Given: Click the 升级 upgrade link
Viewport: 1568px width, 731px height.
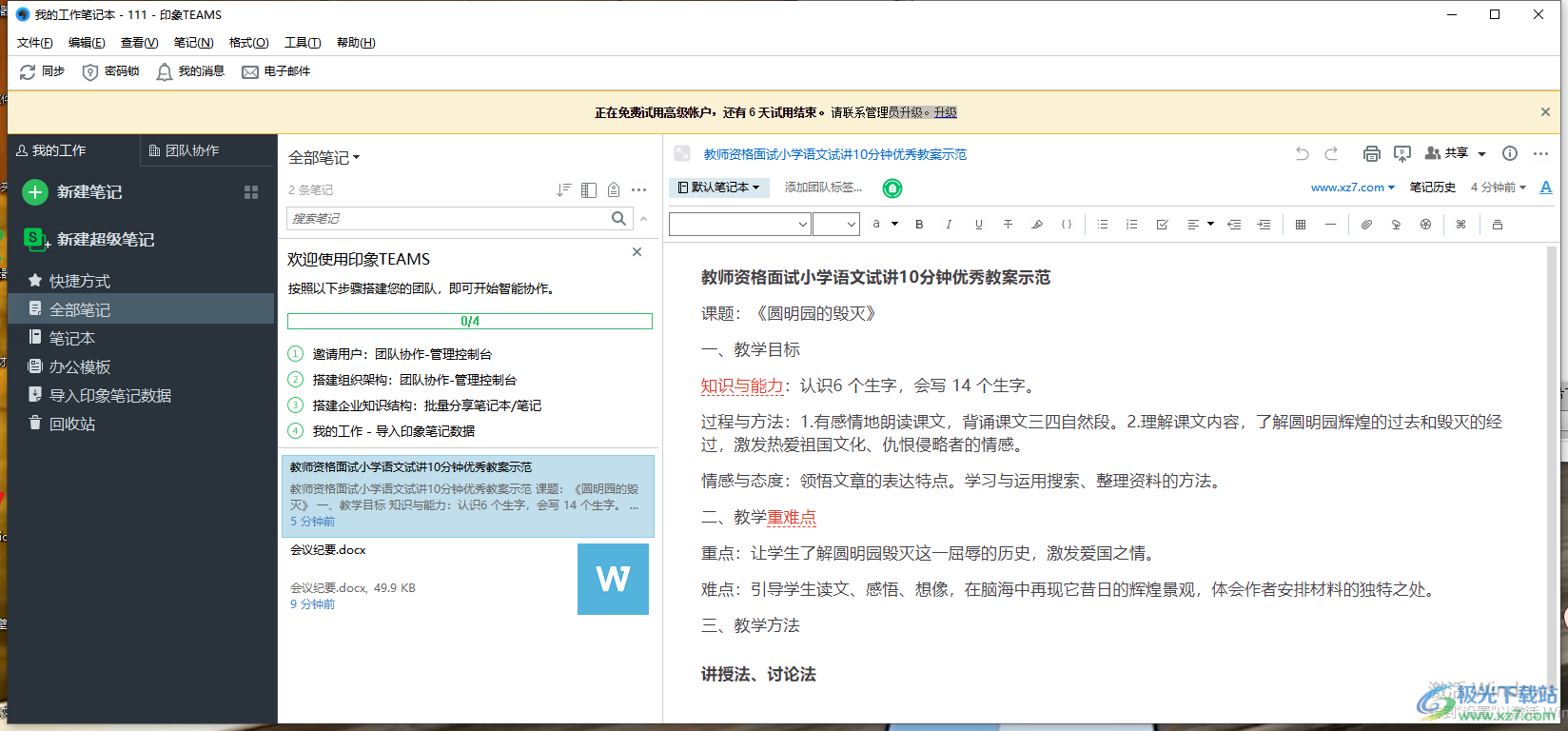Looking at the screenshot, I should (x=945, y=112).
